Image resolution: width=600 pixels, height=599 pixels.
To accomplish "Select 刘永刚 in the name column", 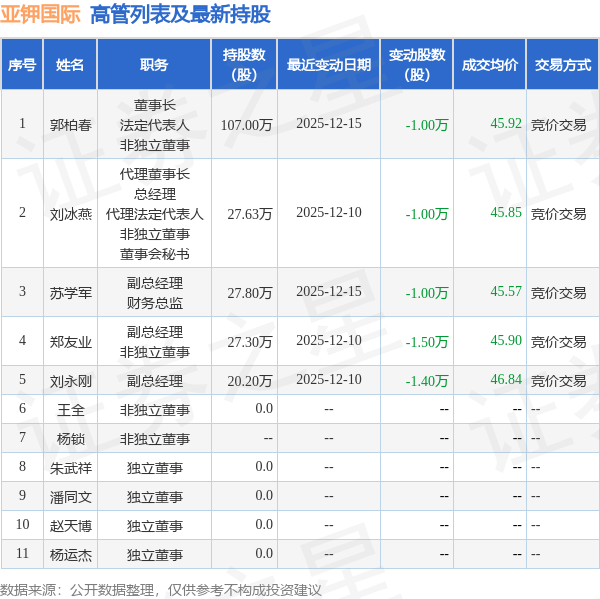I will (x=70, y=381).
